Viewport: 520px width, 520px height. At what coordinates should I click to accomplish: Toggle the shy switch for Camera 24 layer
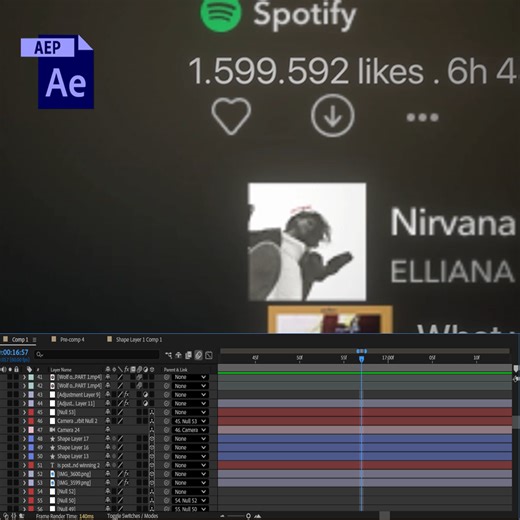click(x=108, y=430)
